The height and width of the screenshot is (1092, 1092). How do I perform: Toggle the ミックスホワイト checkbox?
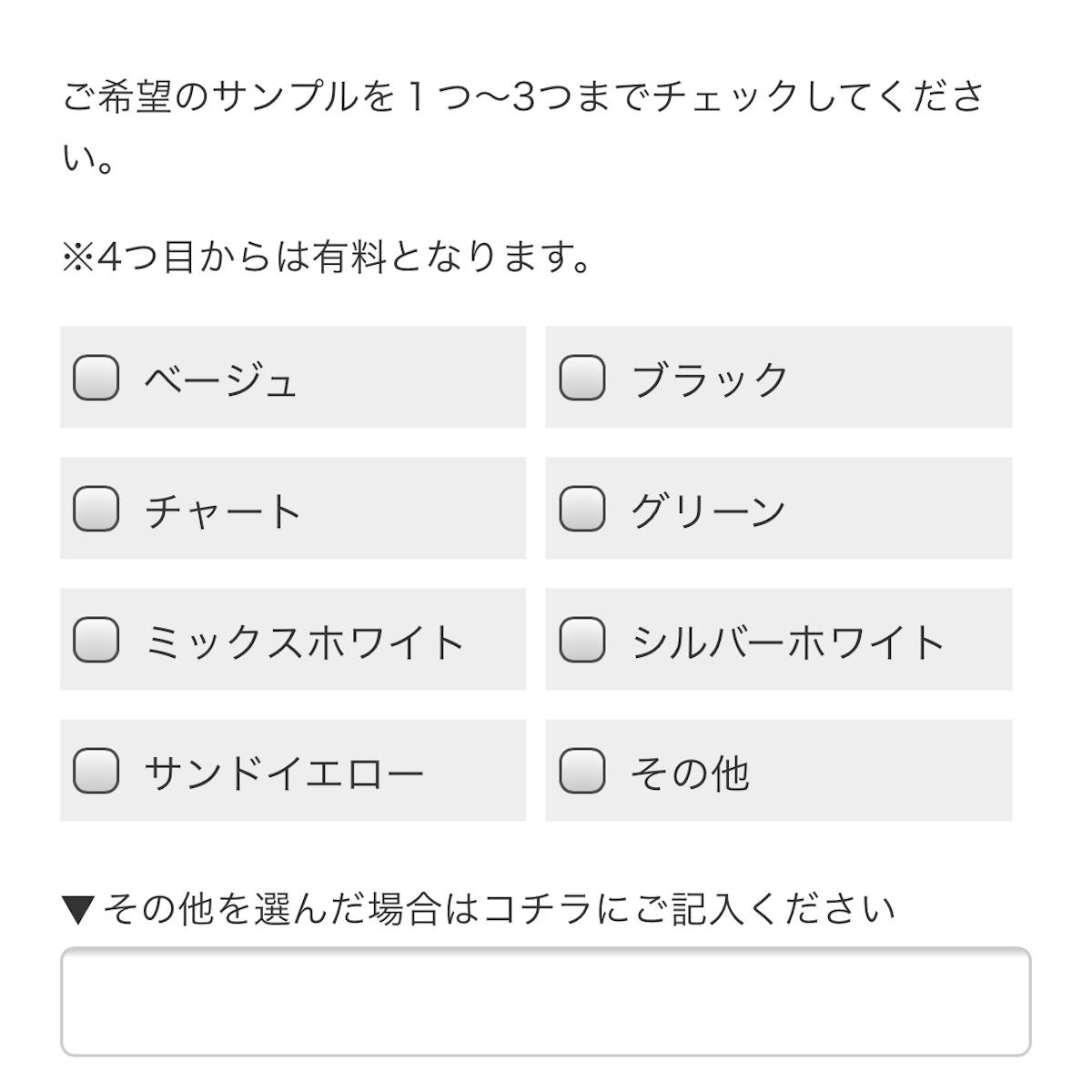(x=96, y=640)
